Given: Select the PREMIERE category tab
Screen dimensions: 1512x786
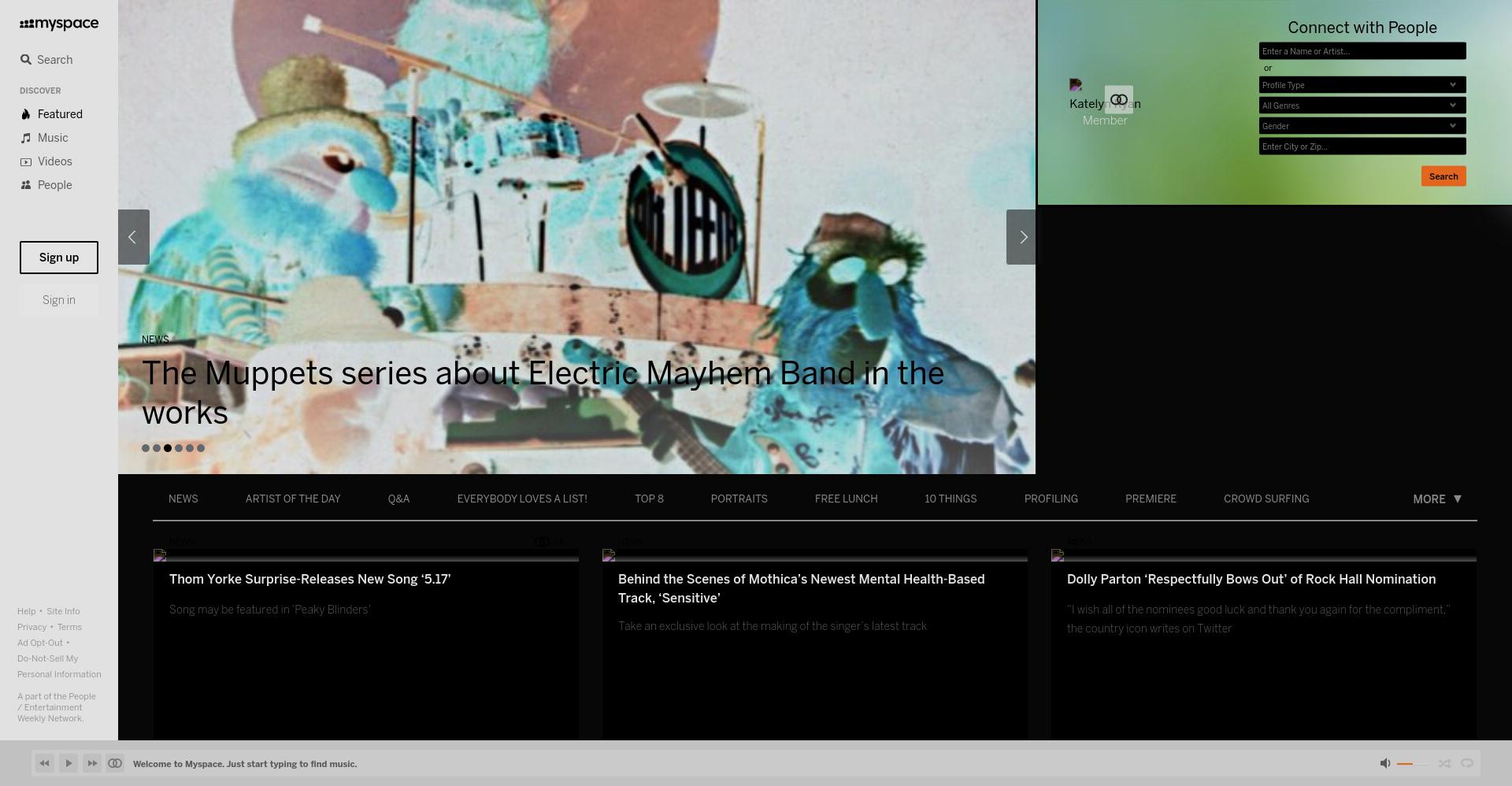Looking at the screenshot, I should coord(1151,499).
